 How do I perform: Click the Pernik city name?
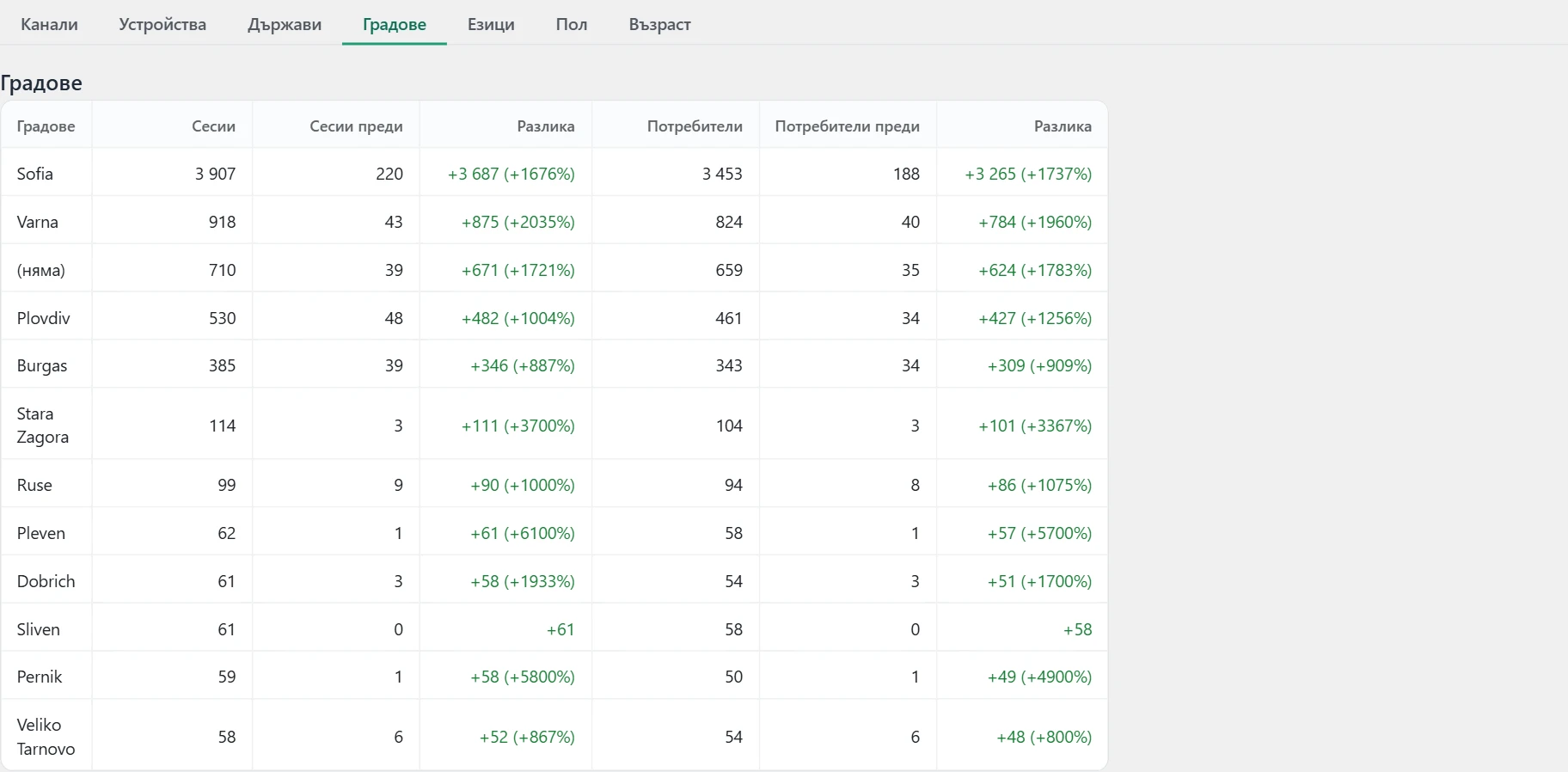(x=40, y=677)
